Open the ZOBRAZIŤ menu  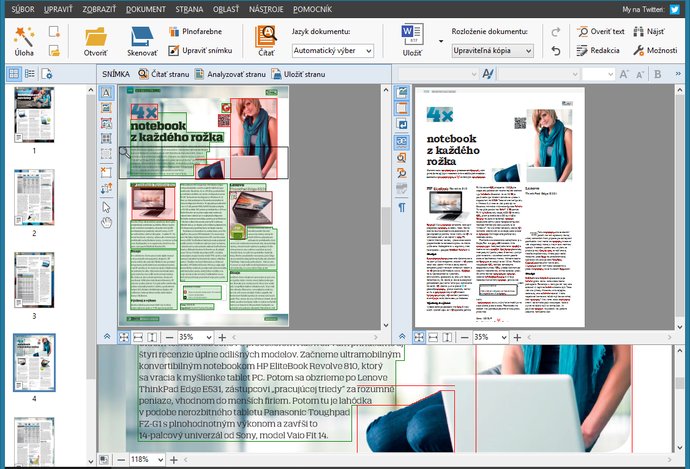pos(99,9)
